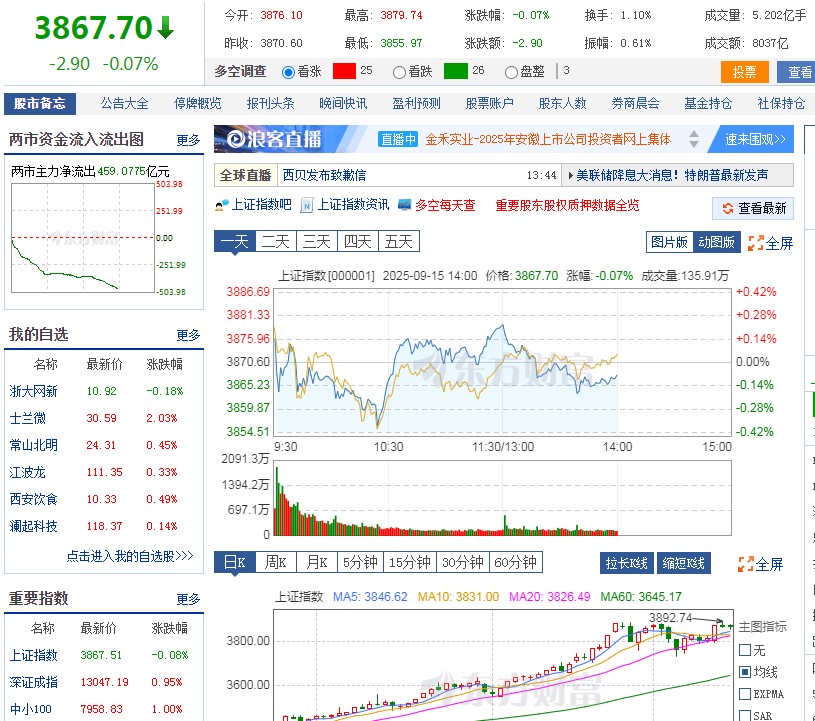Open the 上证指数吧 forum icon
815x721 pixels.
220,208
